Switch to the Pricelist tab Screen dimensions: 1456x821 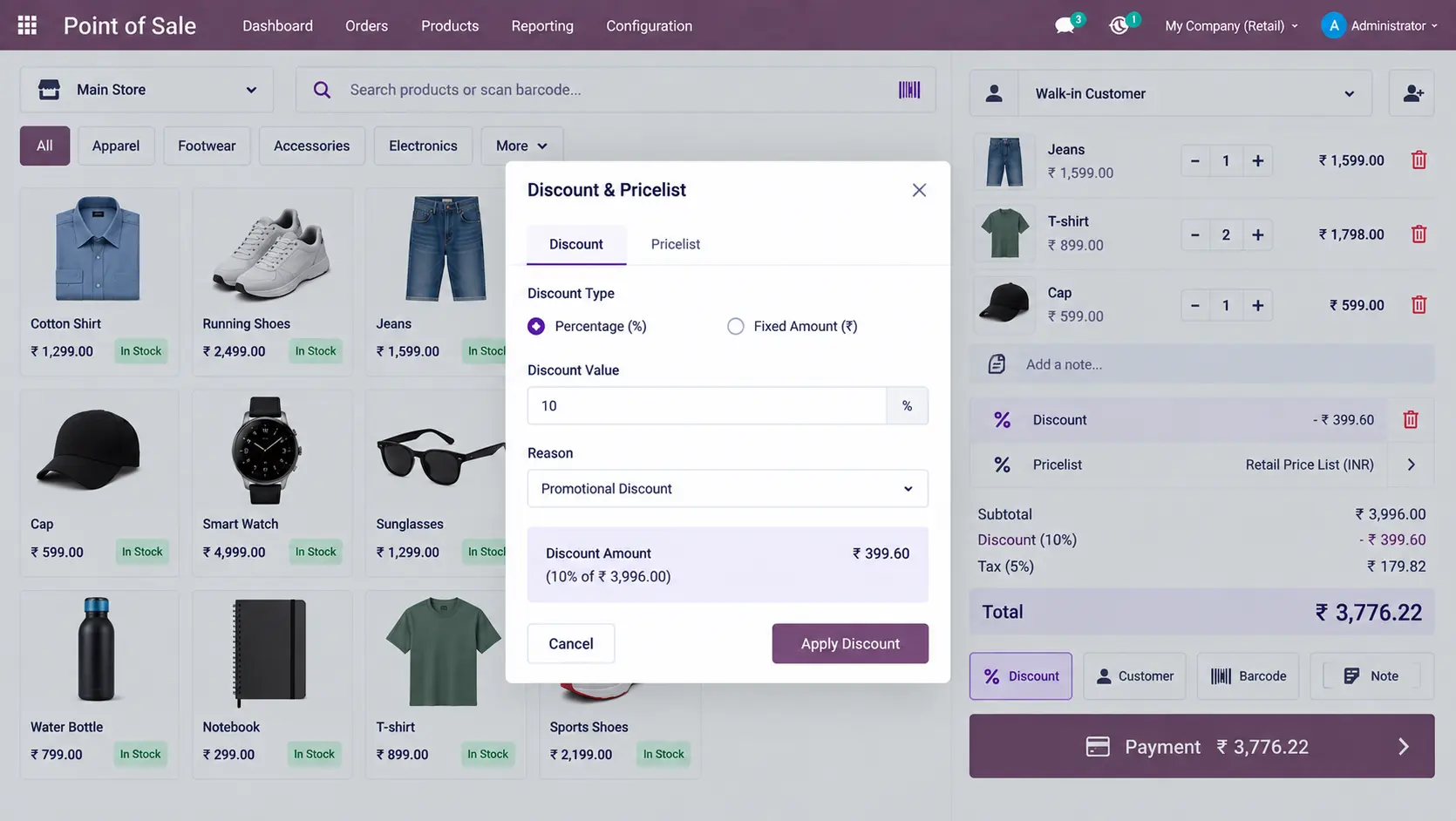tap(675, 244)
